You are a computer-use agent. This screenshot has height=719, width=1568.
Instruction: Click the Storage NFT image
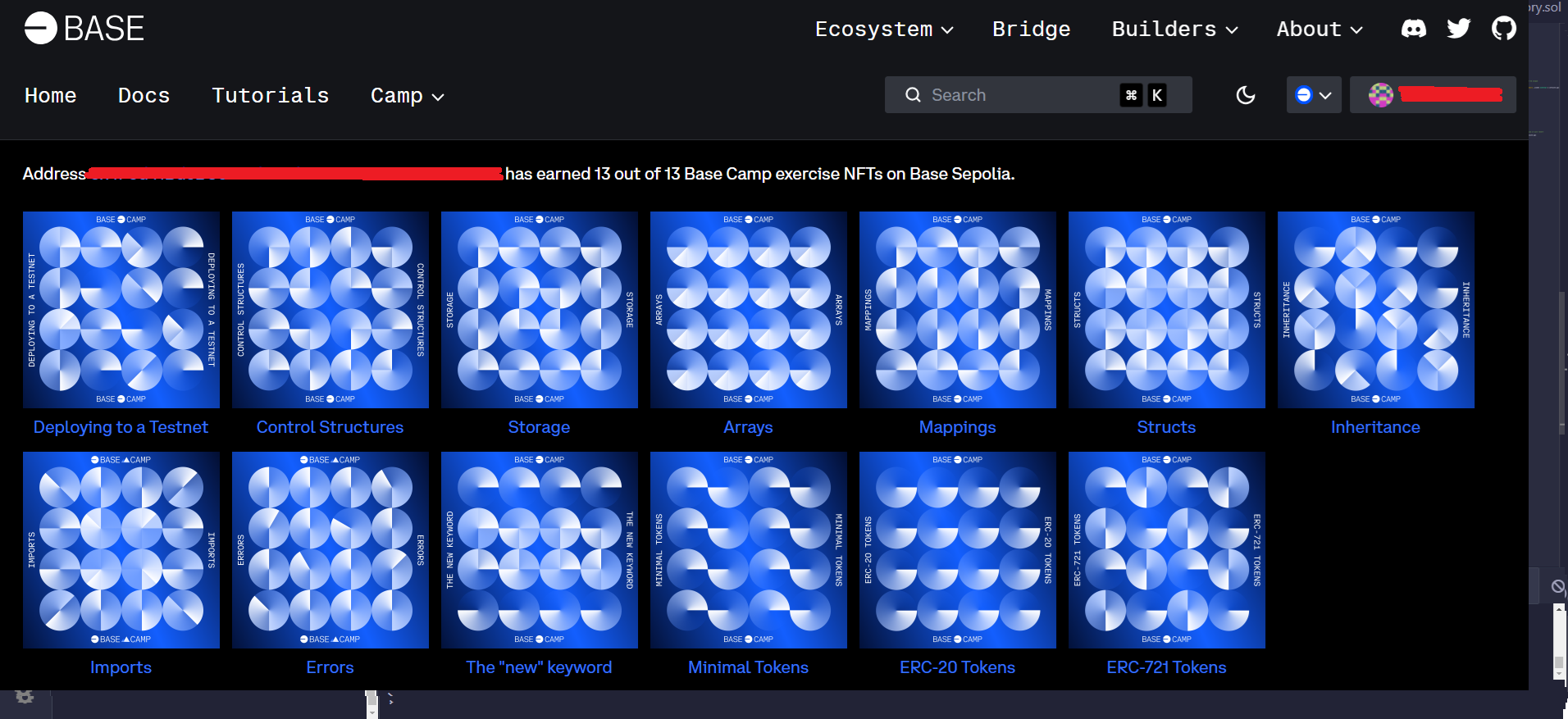click(x=540, y=310)
